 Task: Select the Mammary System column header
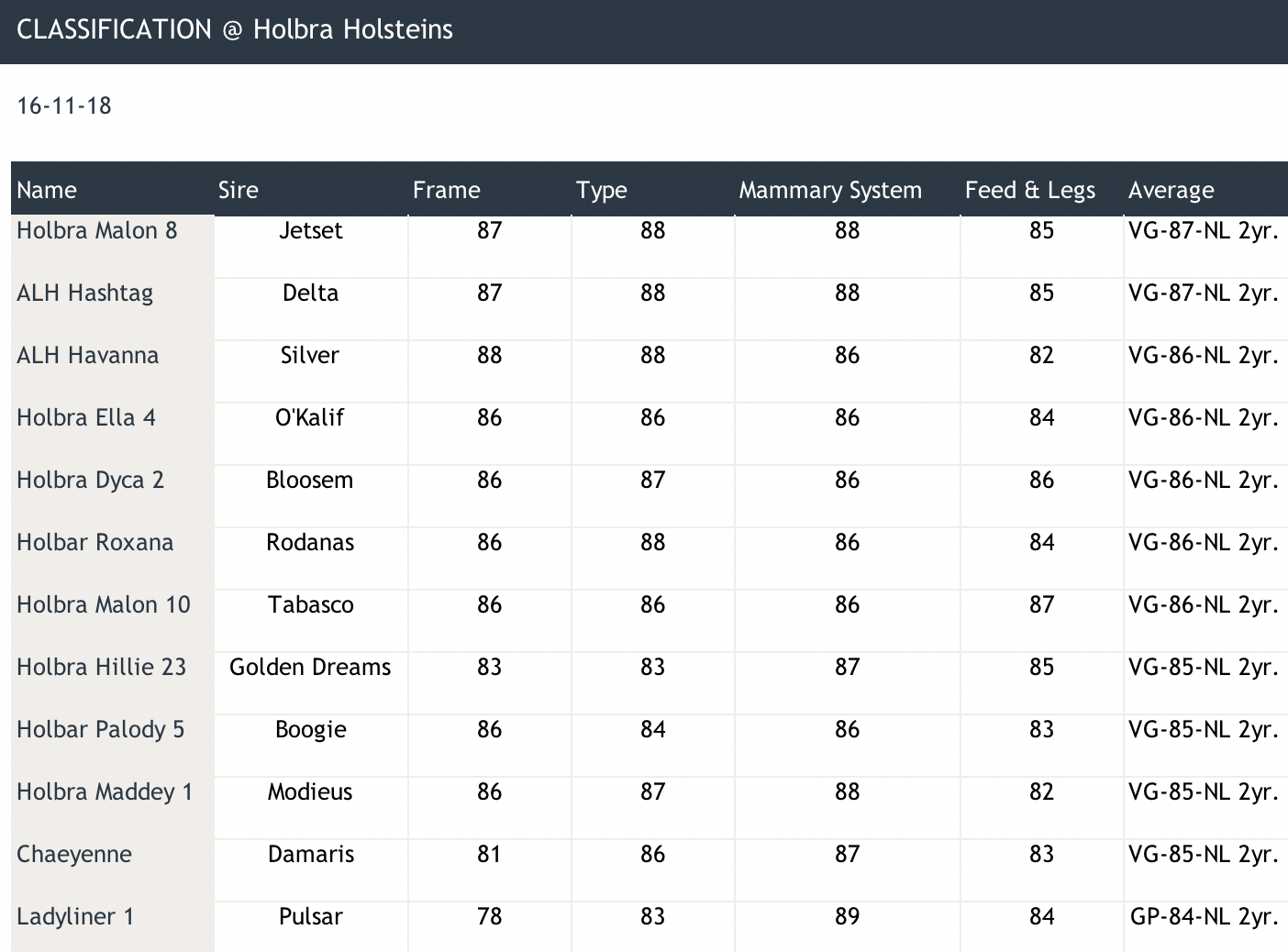click(829, 190)
